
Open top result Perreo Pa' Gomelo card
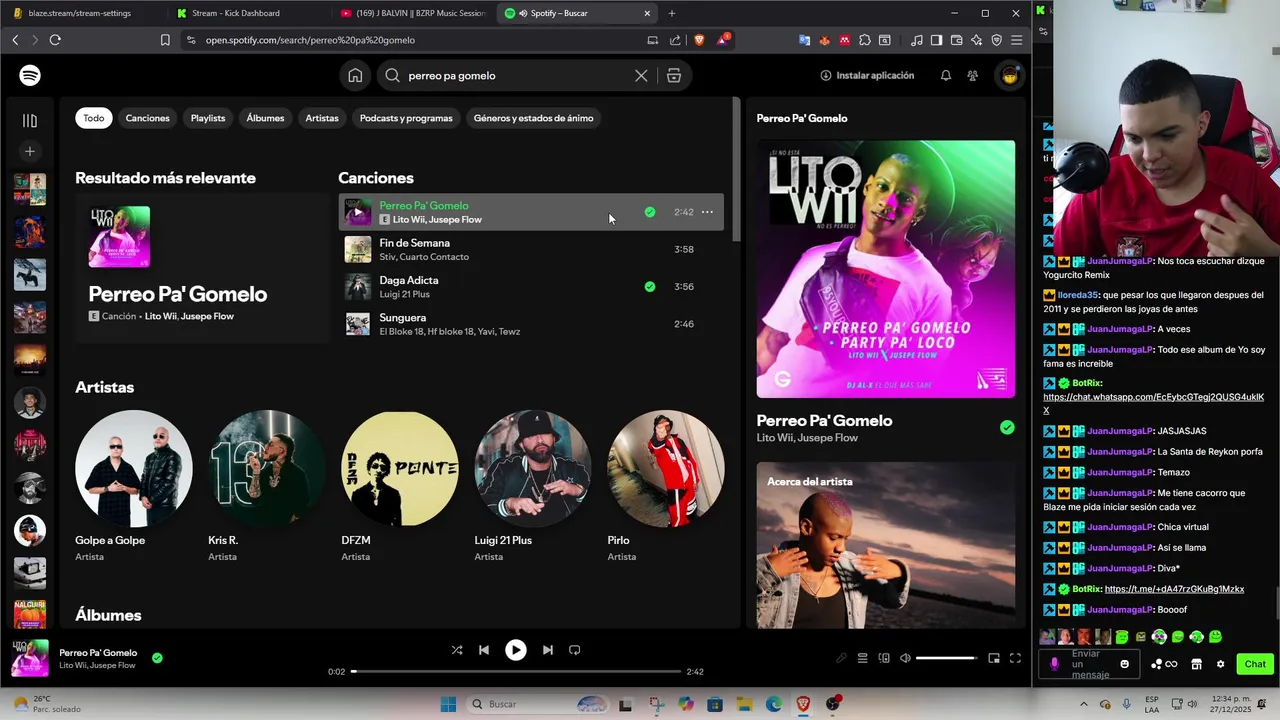tap(202, 268)
